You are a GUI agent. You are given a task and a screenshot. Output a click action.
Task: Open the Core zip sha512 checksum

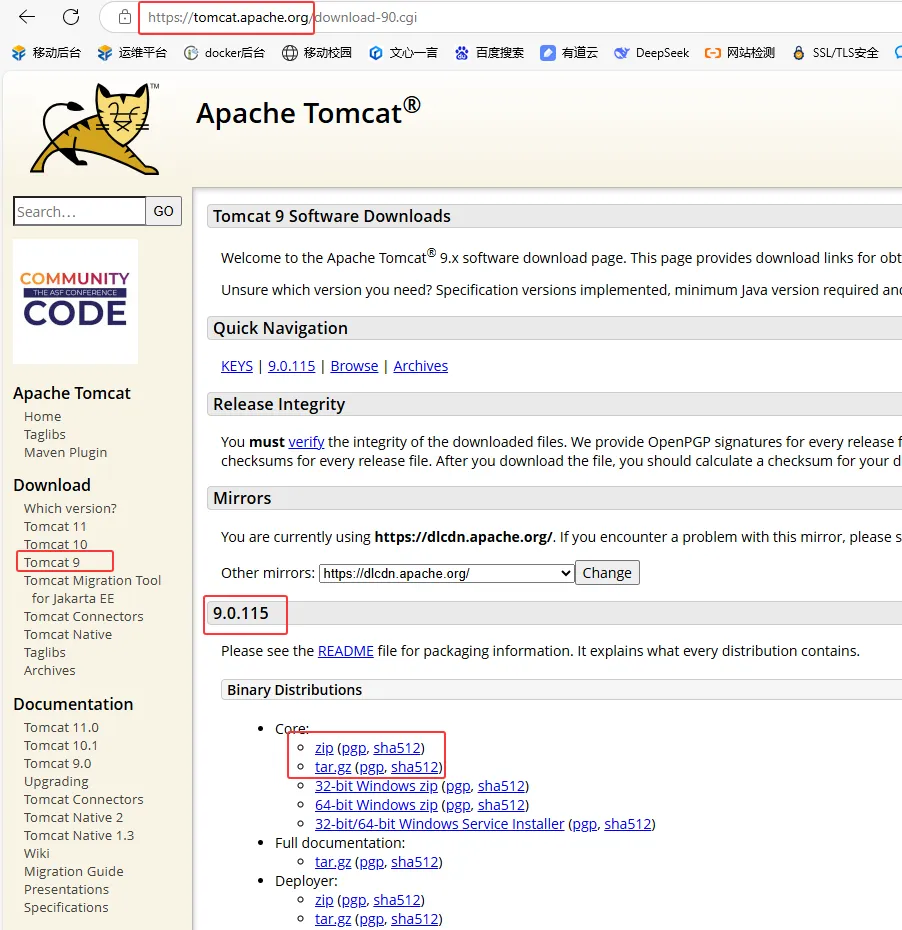(397, 748)
